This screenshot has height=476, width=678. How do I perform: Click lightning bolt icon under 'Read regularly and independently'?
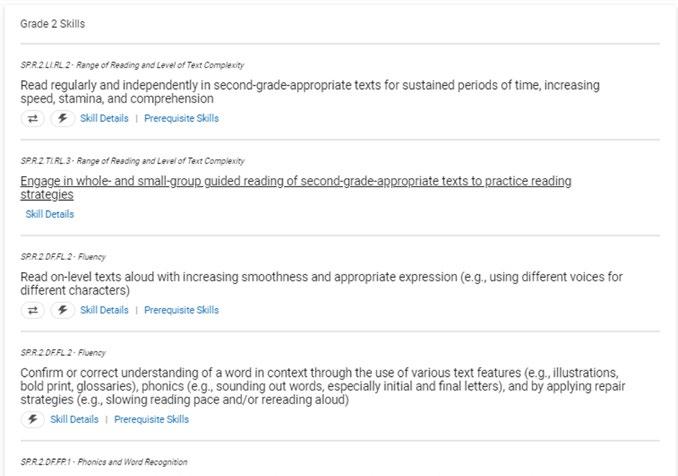click(62, 118)
